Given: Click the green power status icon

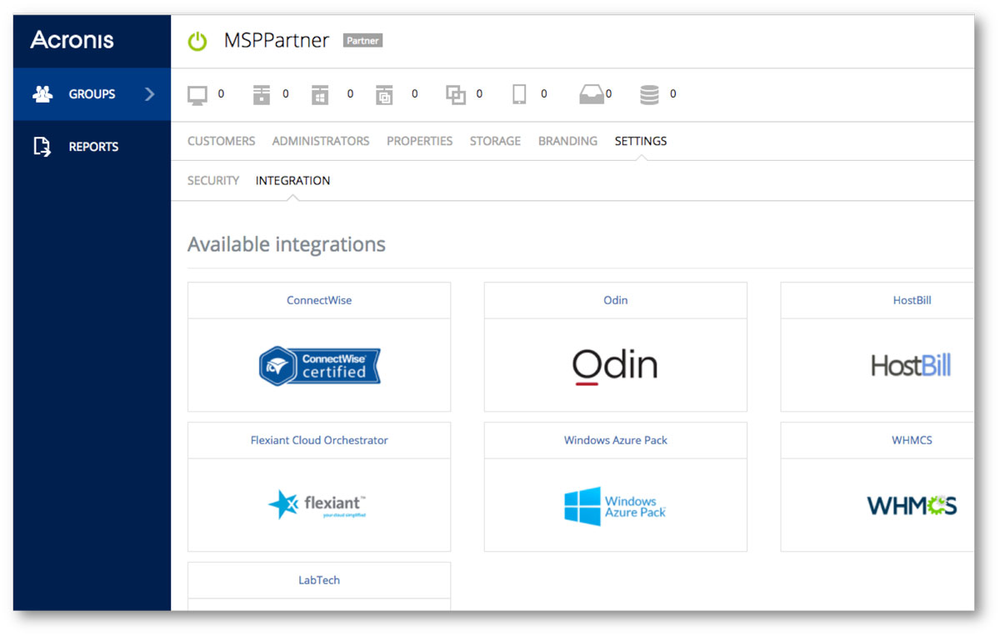Looking at the screenshot, I should coord(198,41).
